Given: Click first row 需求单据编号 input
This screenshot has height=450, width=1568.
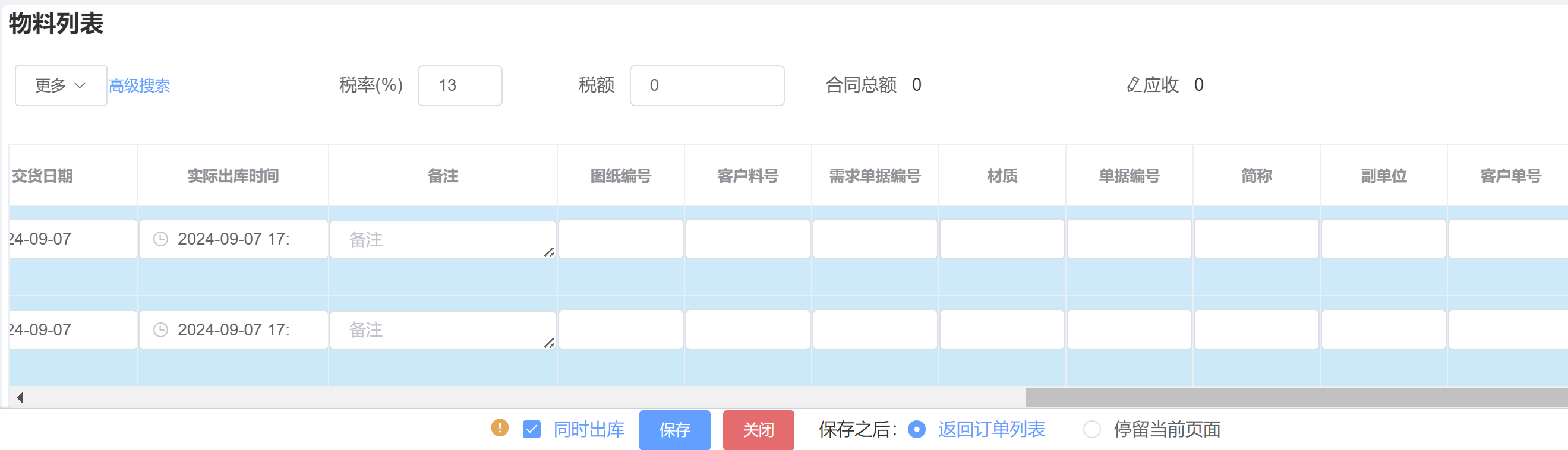Looking at the screenshot, I should click(x=875, y=239).
